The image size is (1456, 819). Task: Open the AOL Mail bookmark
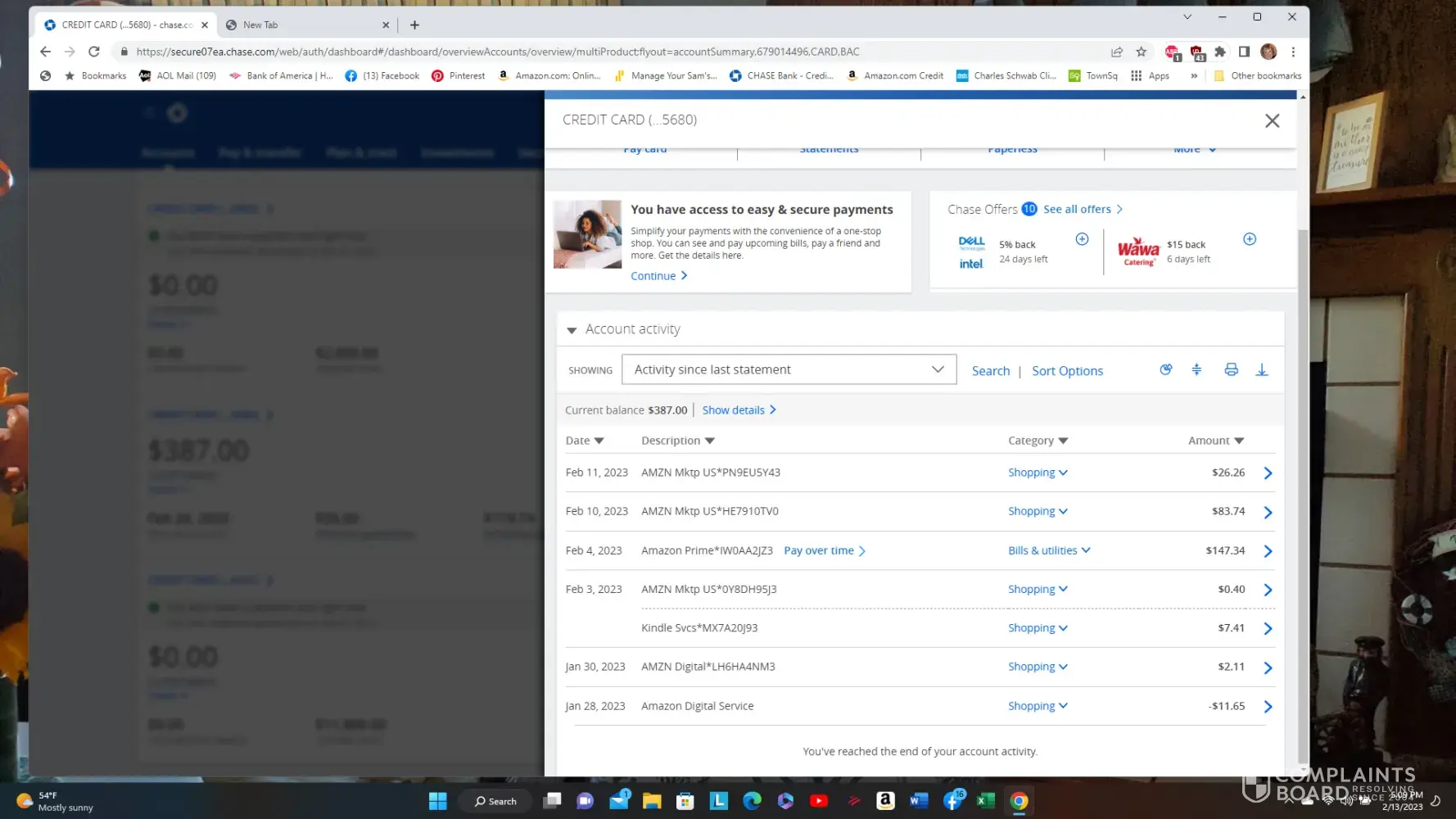click(x=178, y=75)
